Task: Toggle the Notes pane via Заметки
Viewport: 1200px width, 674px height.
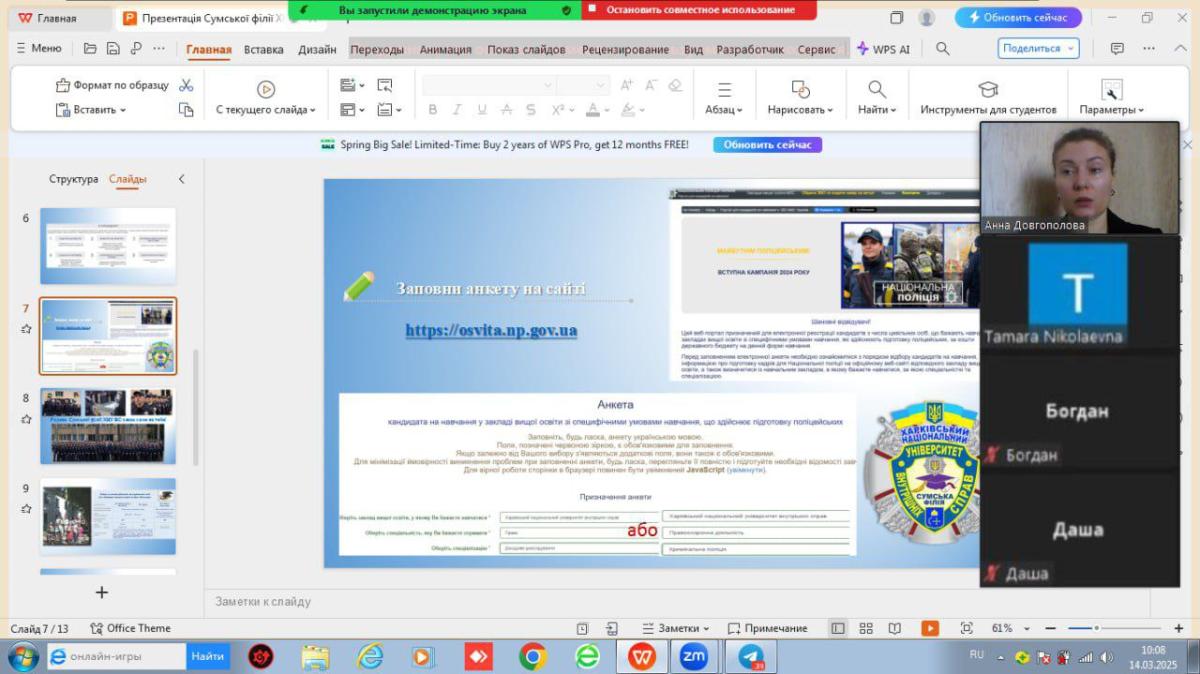Action: pyautogui.click(x=675, y=628)
